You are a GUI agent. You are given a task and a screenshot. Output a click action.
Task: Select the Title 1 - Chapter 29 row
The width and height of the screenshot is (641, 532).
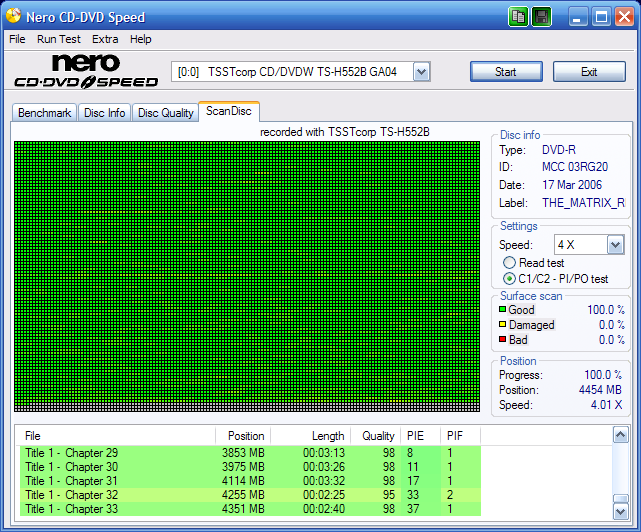250,453
